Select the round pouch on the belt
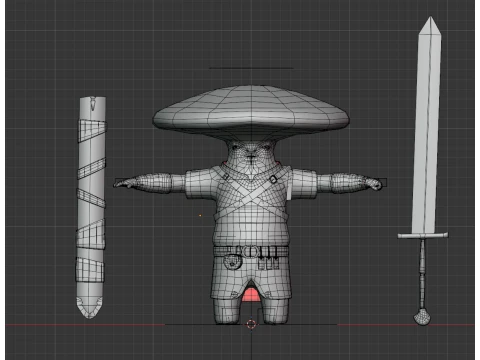The height and width of the screenshot is (360, 480). [232, 261]
